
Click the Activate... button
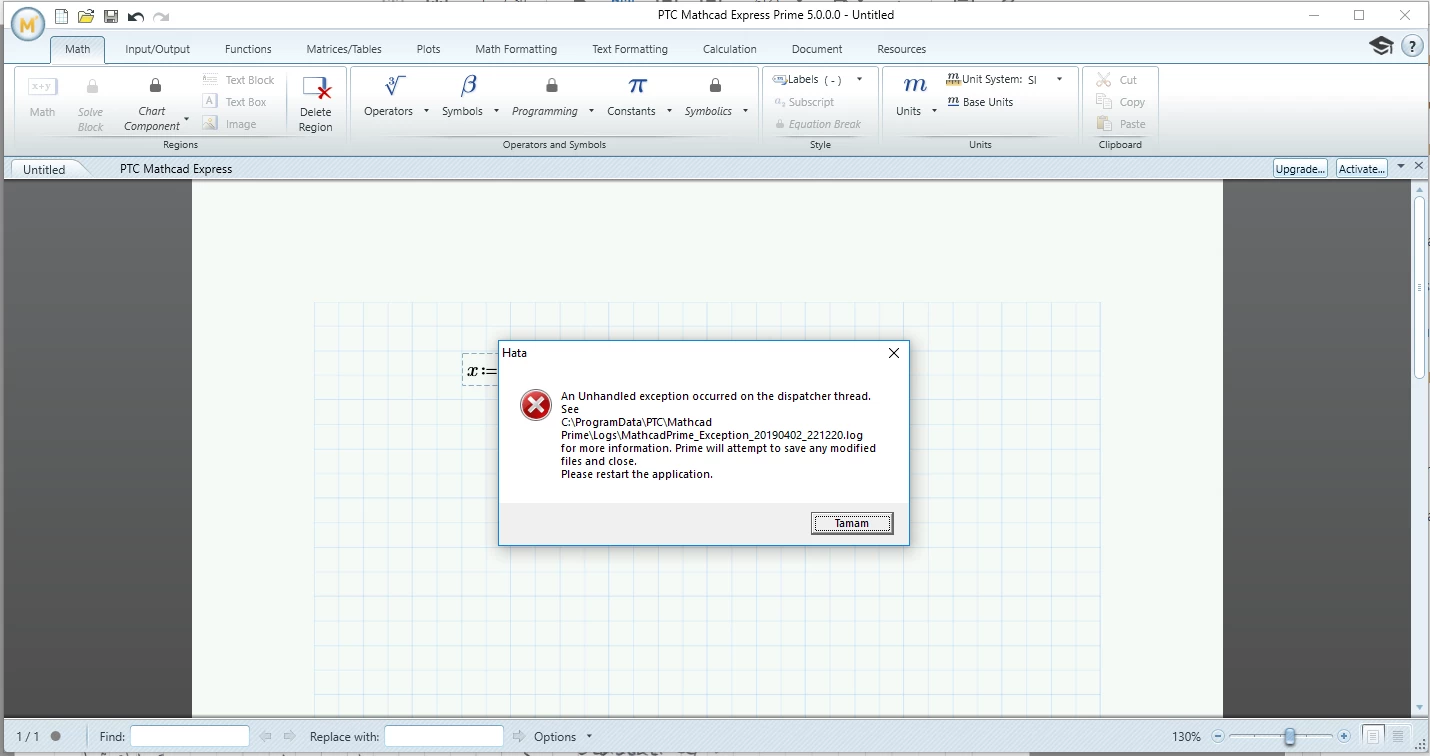(x=1362, y=168)
